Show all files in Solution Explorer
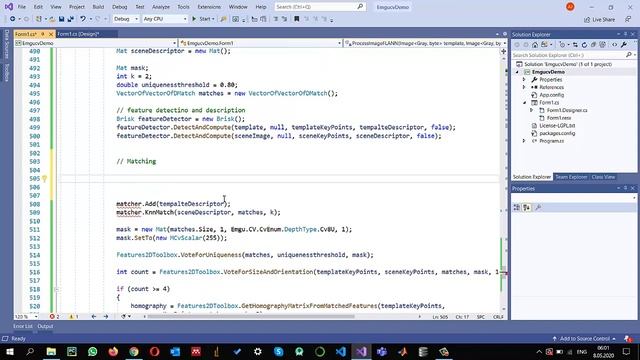Viewport: 640px width, 360px height. pos(603,45)
